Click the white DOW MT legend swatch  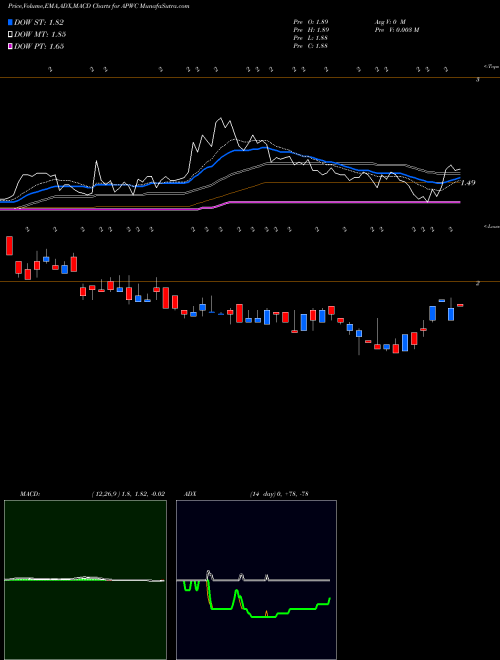[11, 34]
